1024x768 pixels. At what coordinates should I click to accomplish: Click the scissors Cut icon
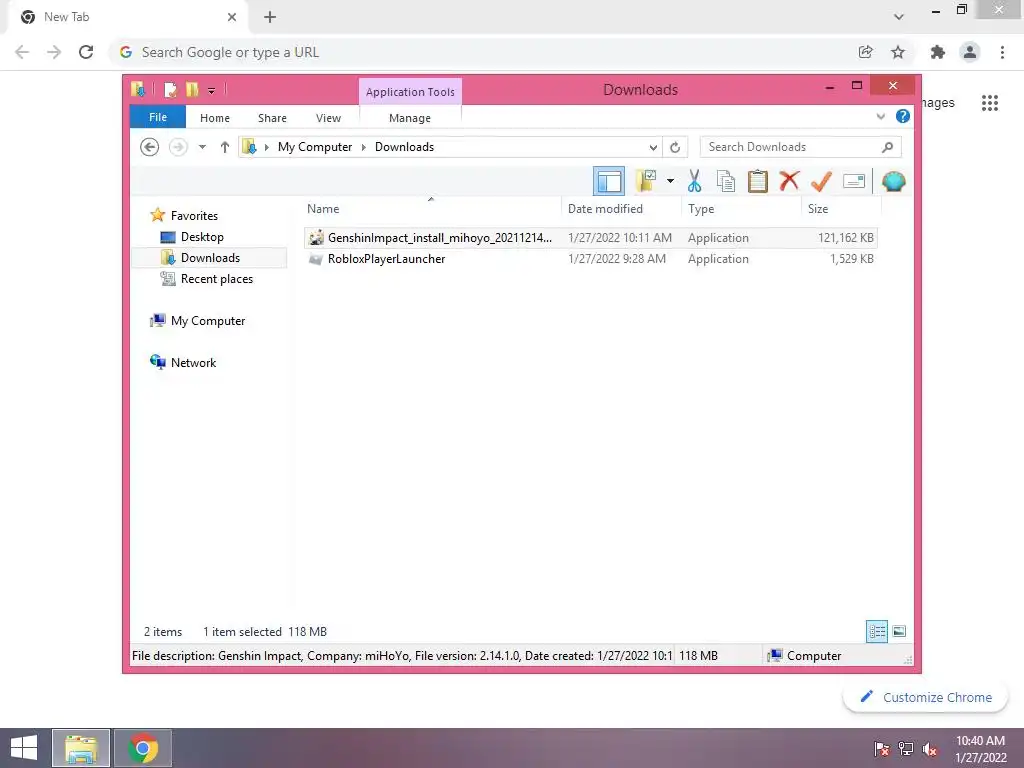pos(694,181)
